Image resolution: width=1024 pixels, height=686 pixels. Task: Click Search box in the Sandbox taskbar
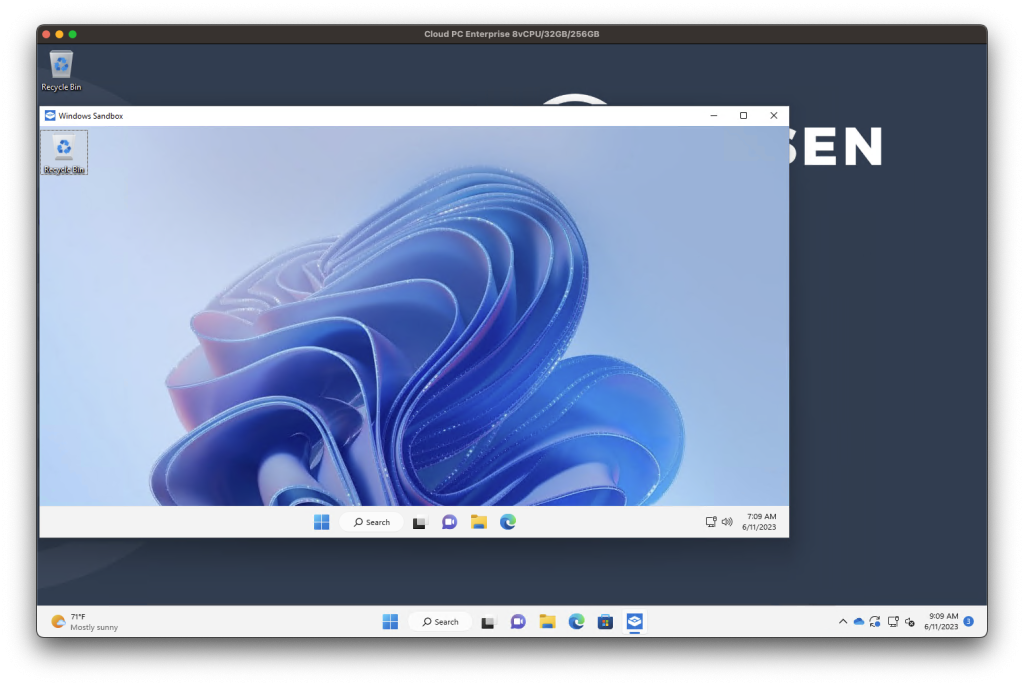[371, 522]
